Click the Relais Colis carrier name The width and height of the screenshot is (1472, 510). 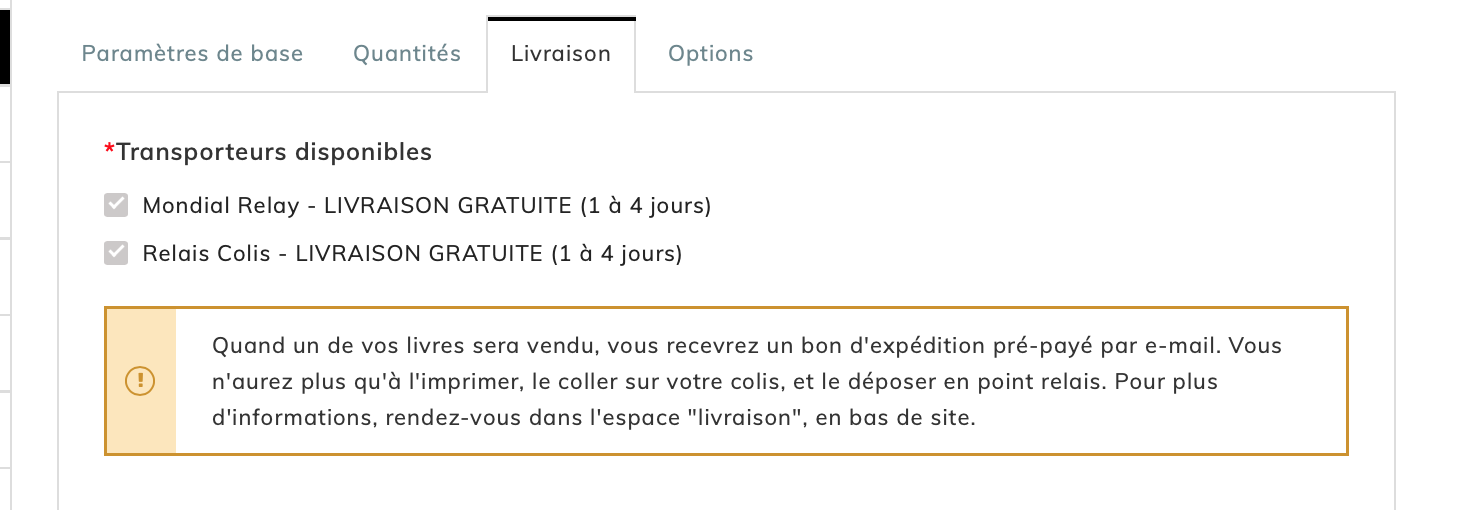pos(207,254)
